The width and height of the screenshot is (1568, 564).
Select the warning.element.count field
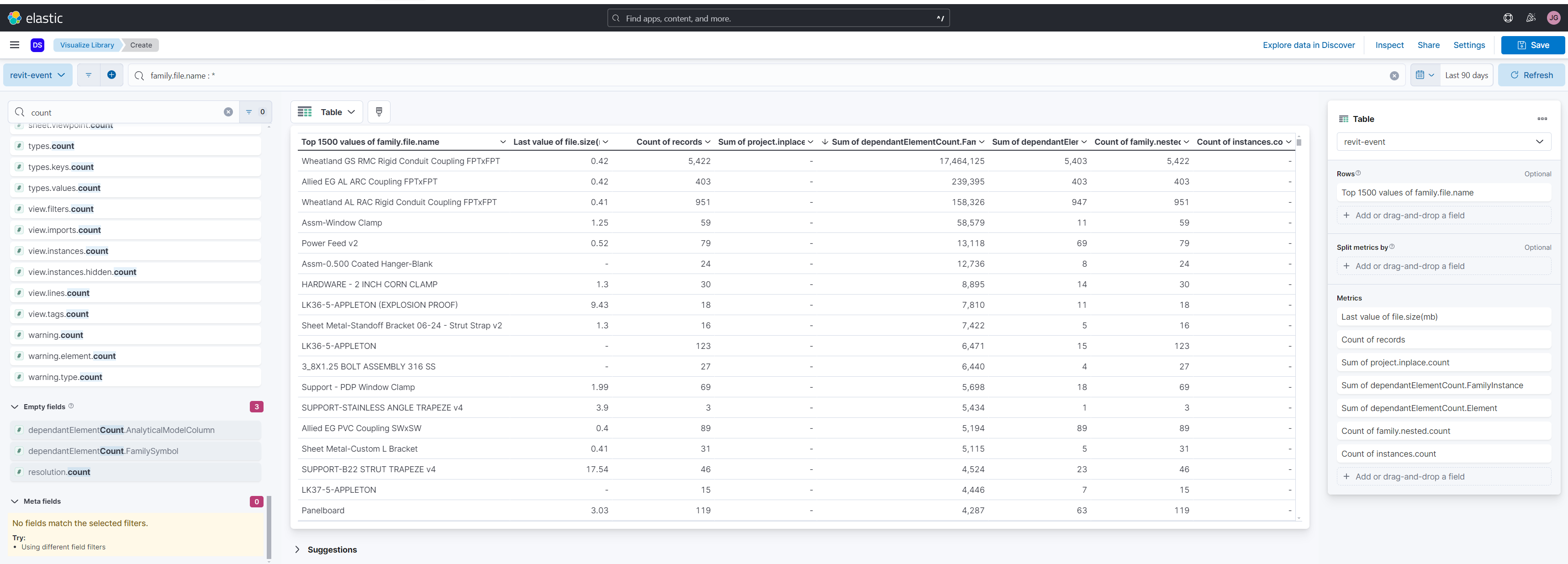136,356
